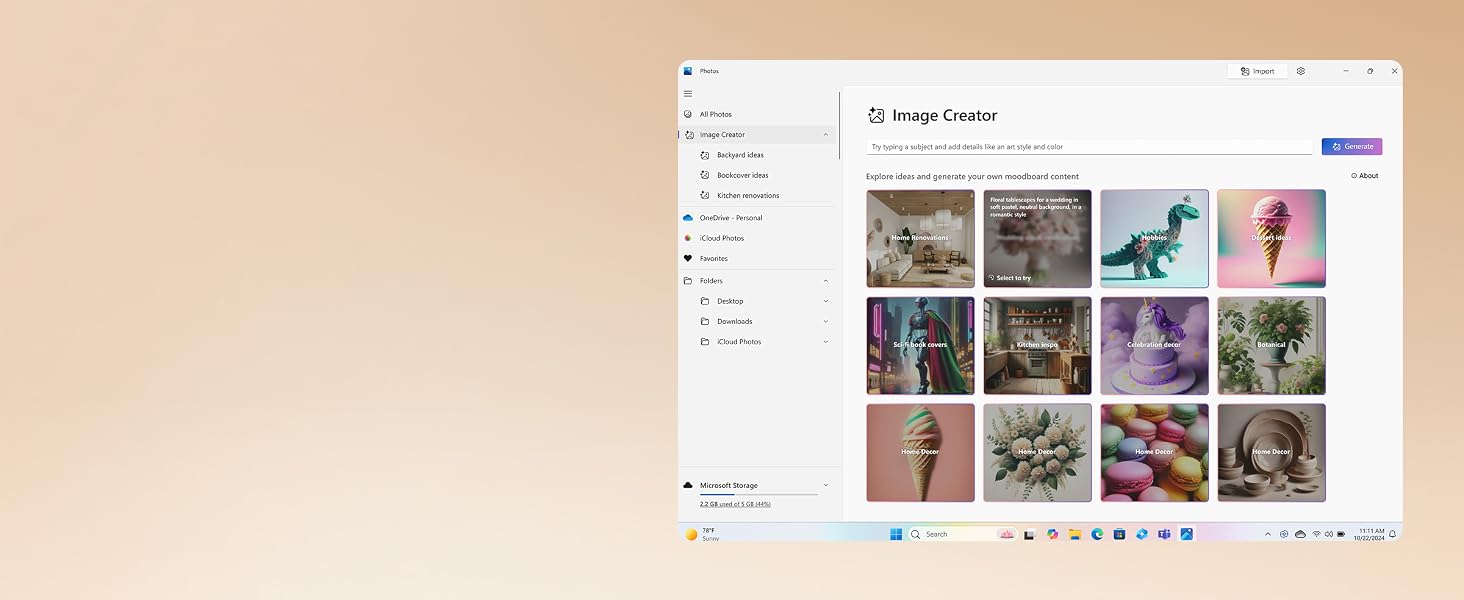Image resolution: width=1464 pixels, height=600 pixels.
Task: Open Copilot from the taskbar
Action: point(1053,534)
